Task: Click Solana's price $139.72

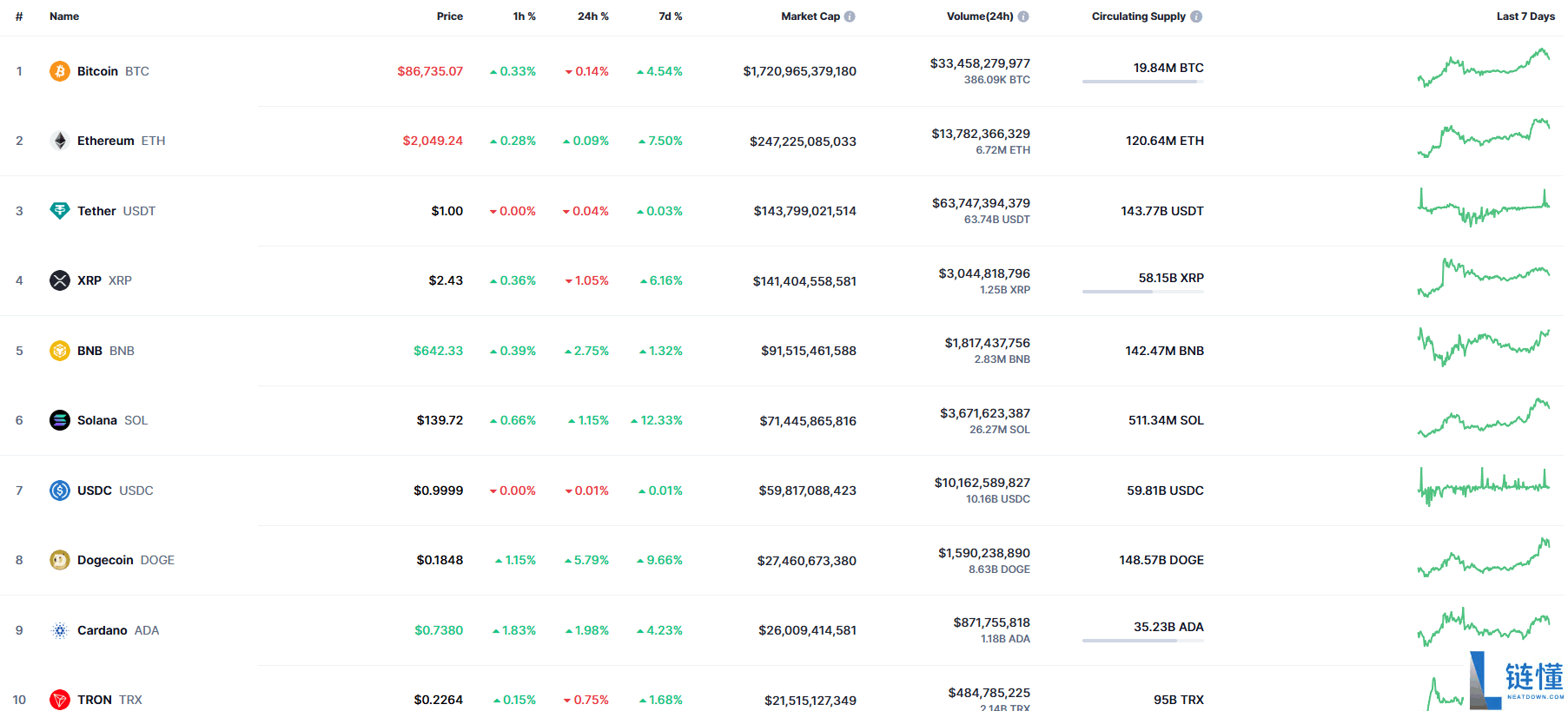Action: [x=440, y=420]
